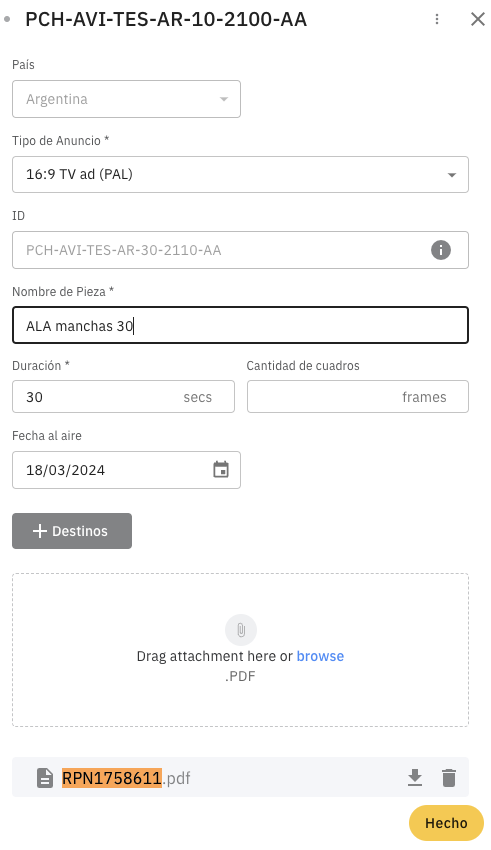Click the paperclip attachment icon
491x850 pixels.
[x=241, y=629]
